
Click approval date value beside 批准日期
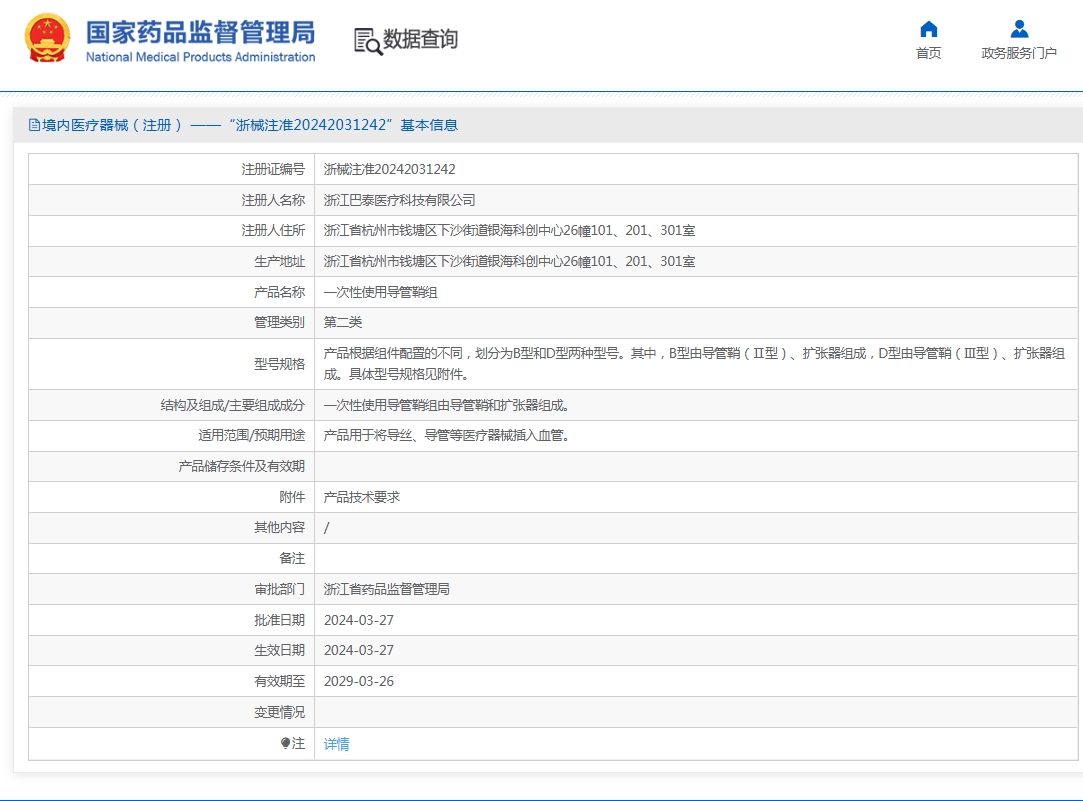click(359, 620)
